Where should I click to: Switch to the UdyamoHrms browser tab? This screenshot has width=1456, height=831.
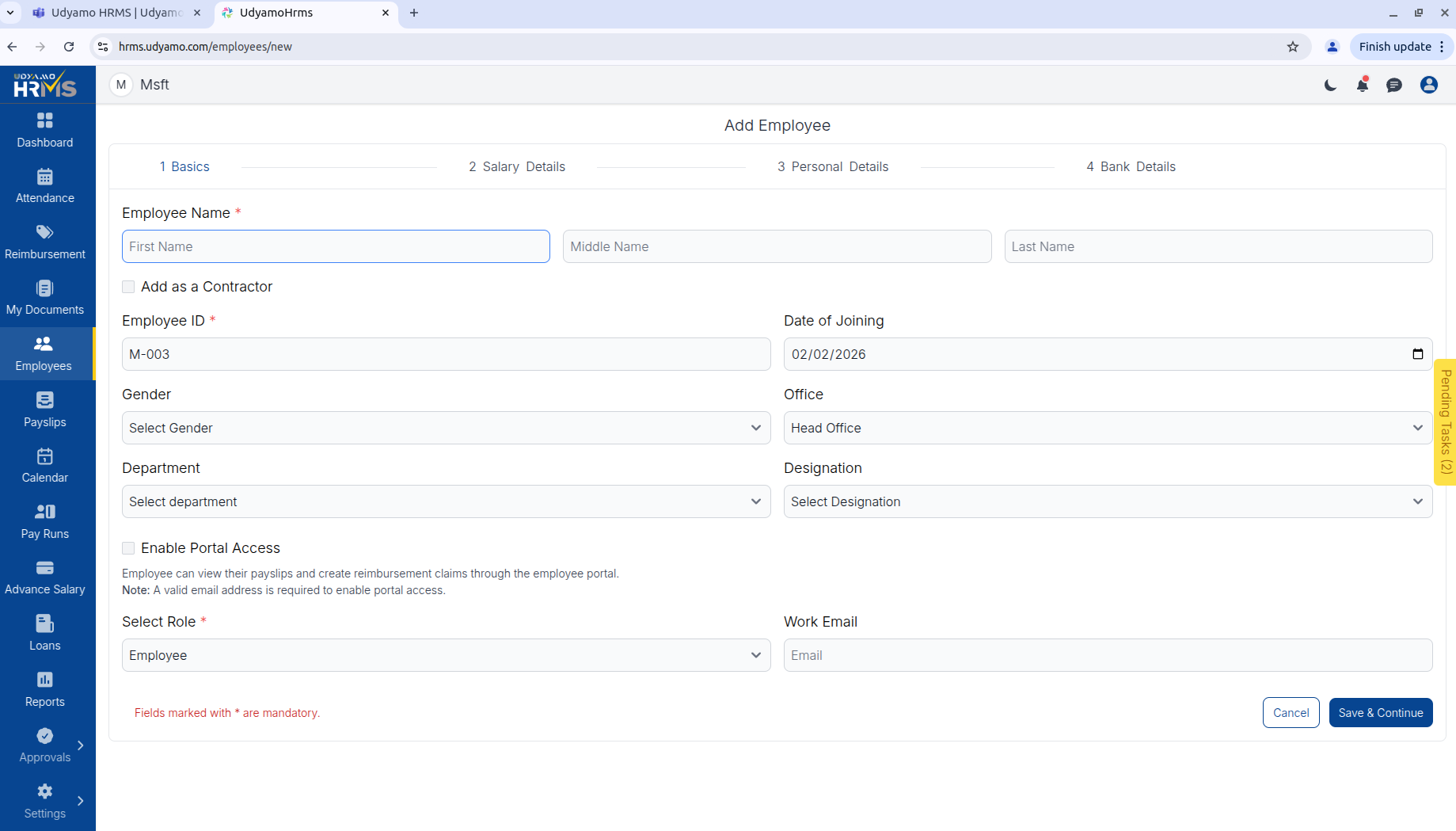coord(305,13)
